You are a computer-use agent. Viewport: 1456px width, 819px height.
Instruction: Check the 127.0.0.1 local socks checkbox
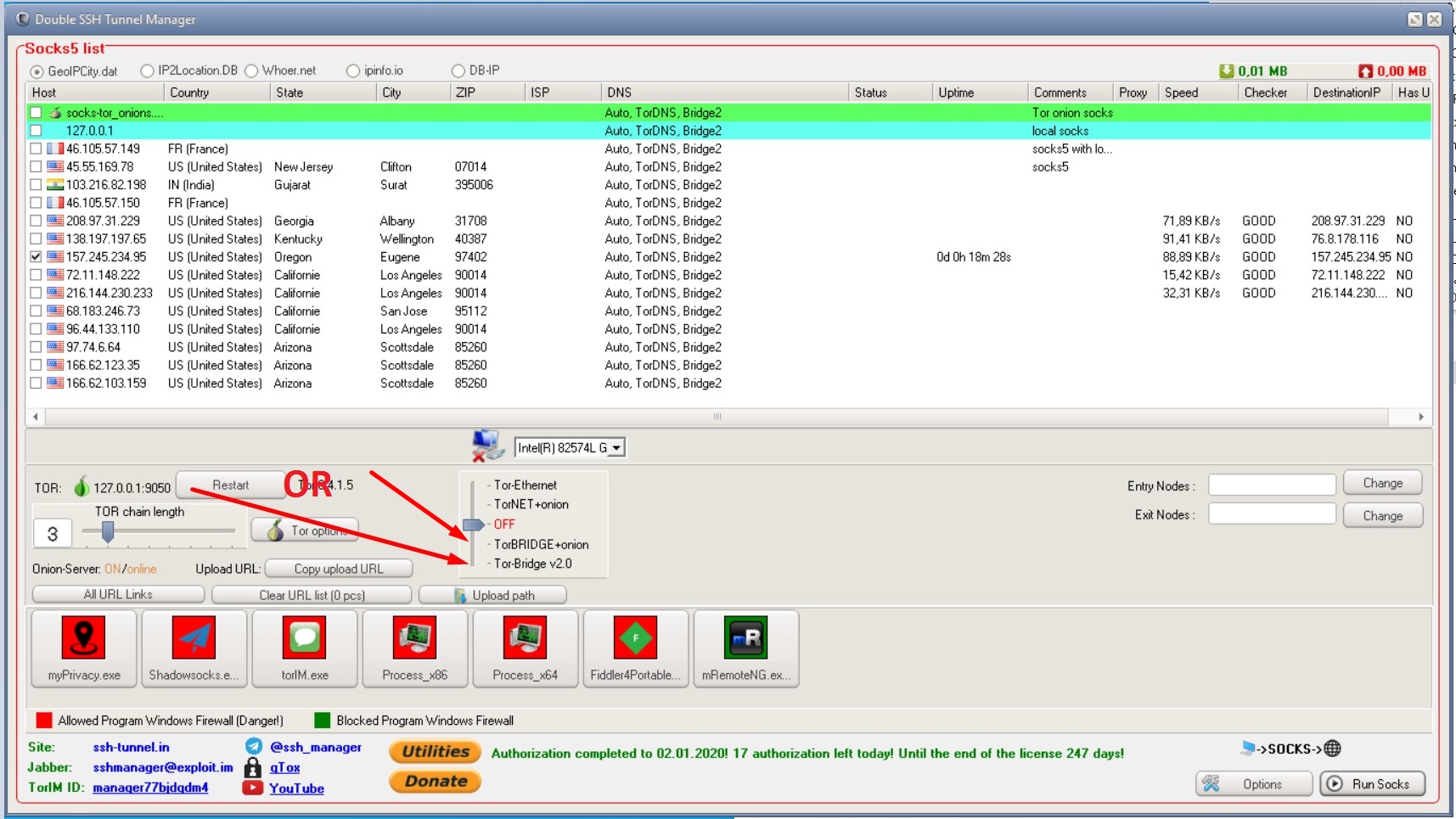click(36, 131)
